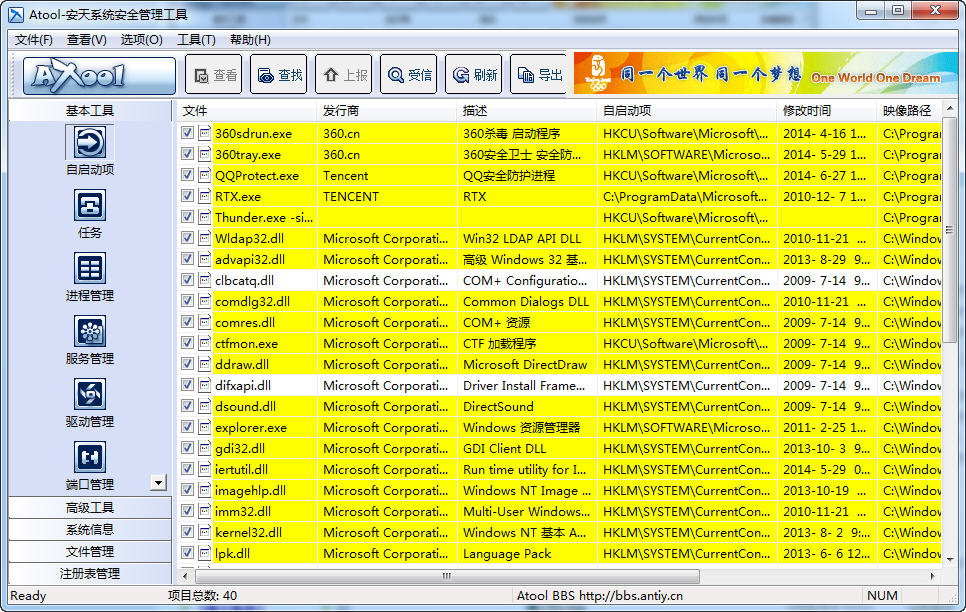Expand the 文件管理 file management section
This screenshot has height=612, width=966.
[x=90, y=552]
